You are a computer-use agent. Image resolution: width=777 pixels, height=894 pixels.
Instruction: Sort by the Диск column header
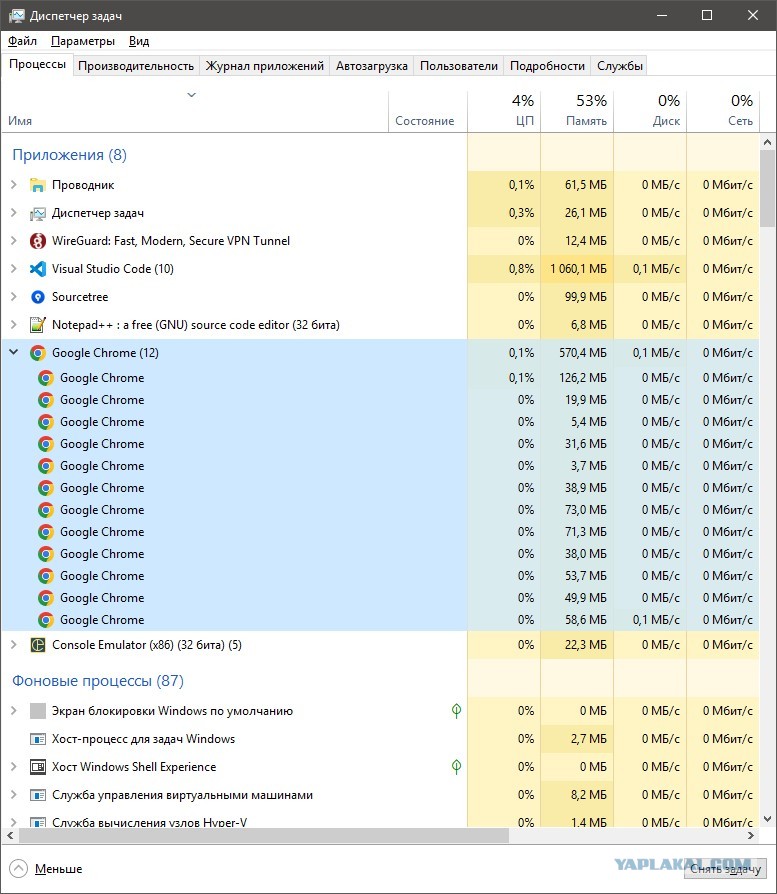(x=650, y=111)
